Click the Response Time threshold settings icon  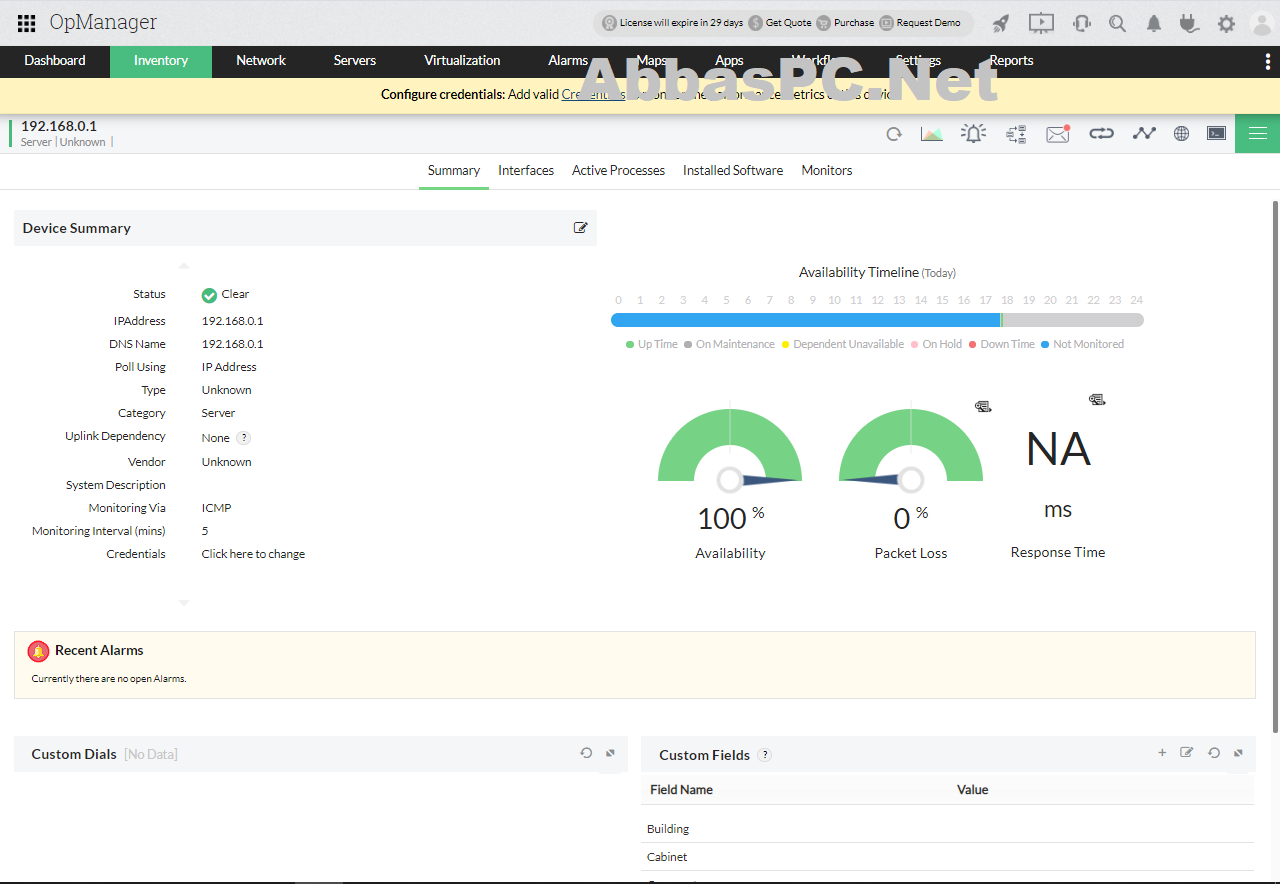point(1097,399)
